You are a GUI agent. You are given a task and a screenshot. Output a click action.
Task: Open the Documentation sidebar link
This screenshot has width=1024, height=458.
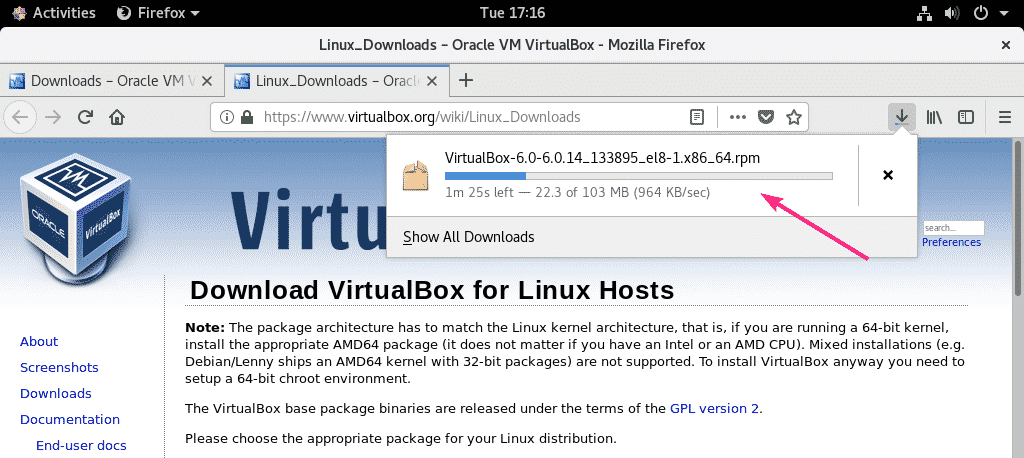click(x=70, y=419)
